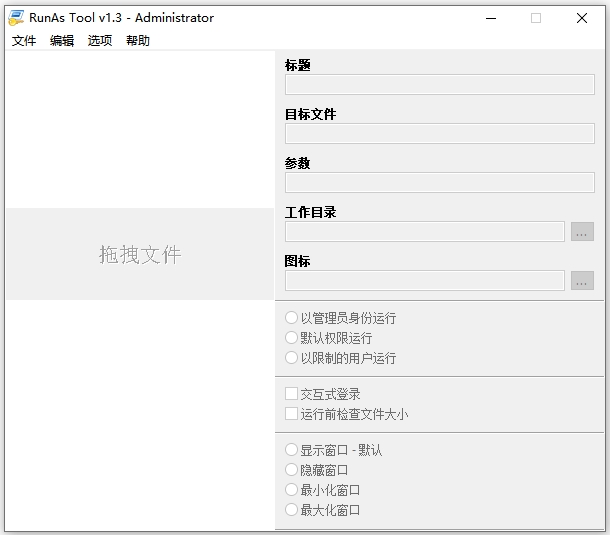The width and height of the screenshot is (610, 535).
Task: Open the 帮助 menu
Action: click(138, 40)
